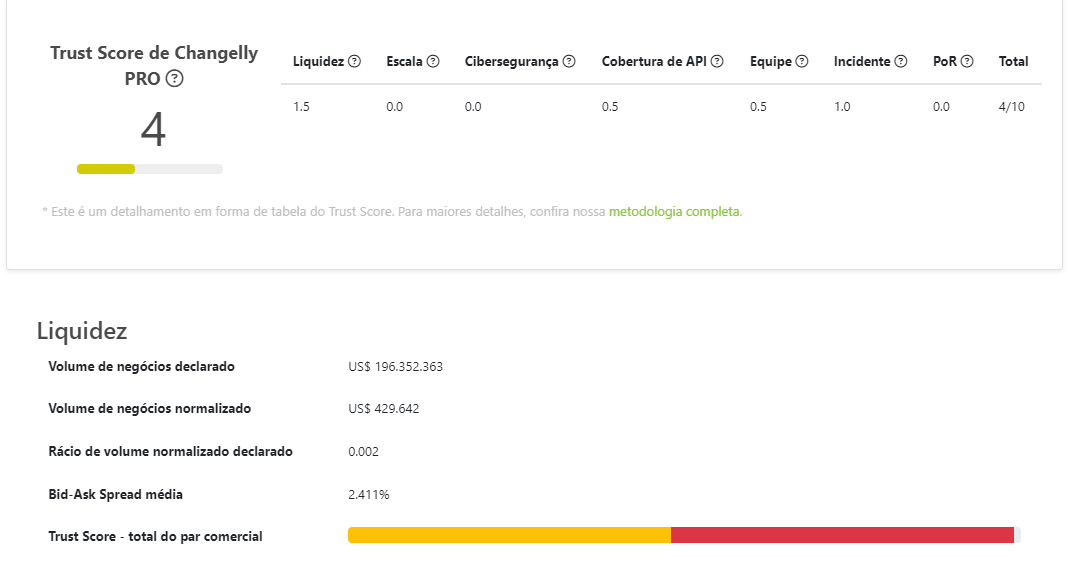This screenshot has height=564, width=1070.
Task: Click the Cobertura de API help icon
Action: [x=717, y=62]
